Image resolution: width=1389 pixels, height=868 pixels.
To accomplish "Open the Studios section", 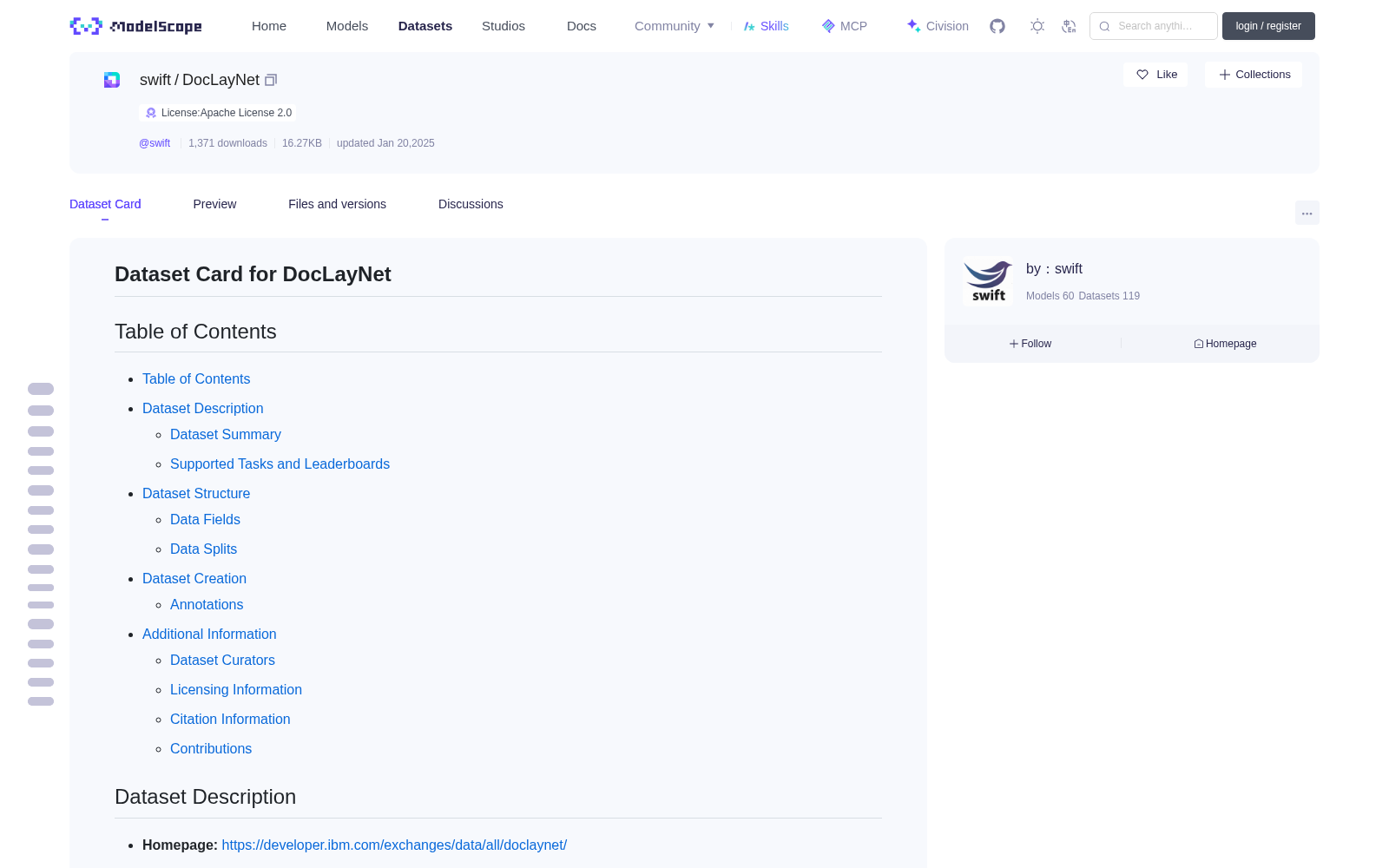I will [504, 26].
